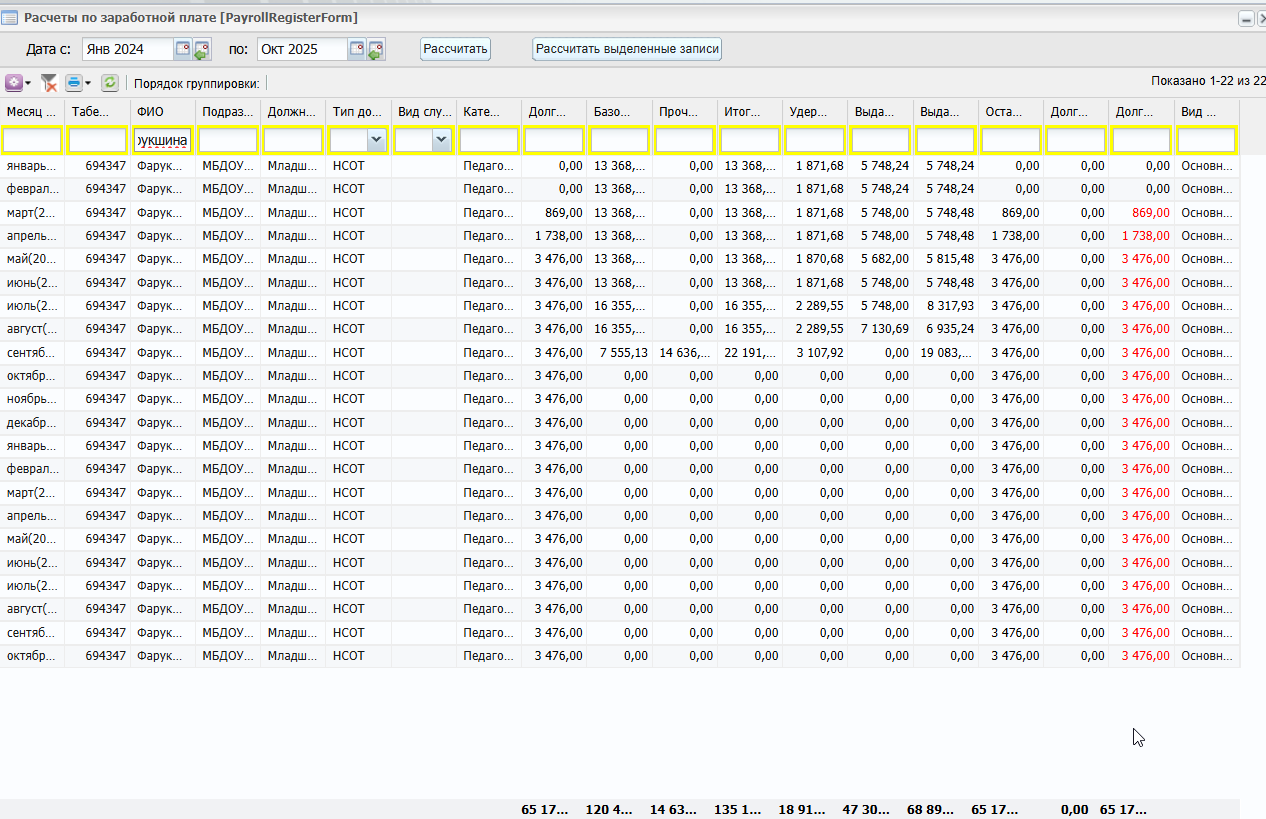Refresh the table with green arrows icon
The height and width of the screenshot is (819, 1266).
110,83
